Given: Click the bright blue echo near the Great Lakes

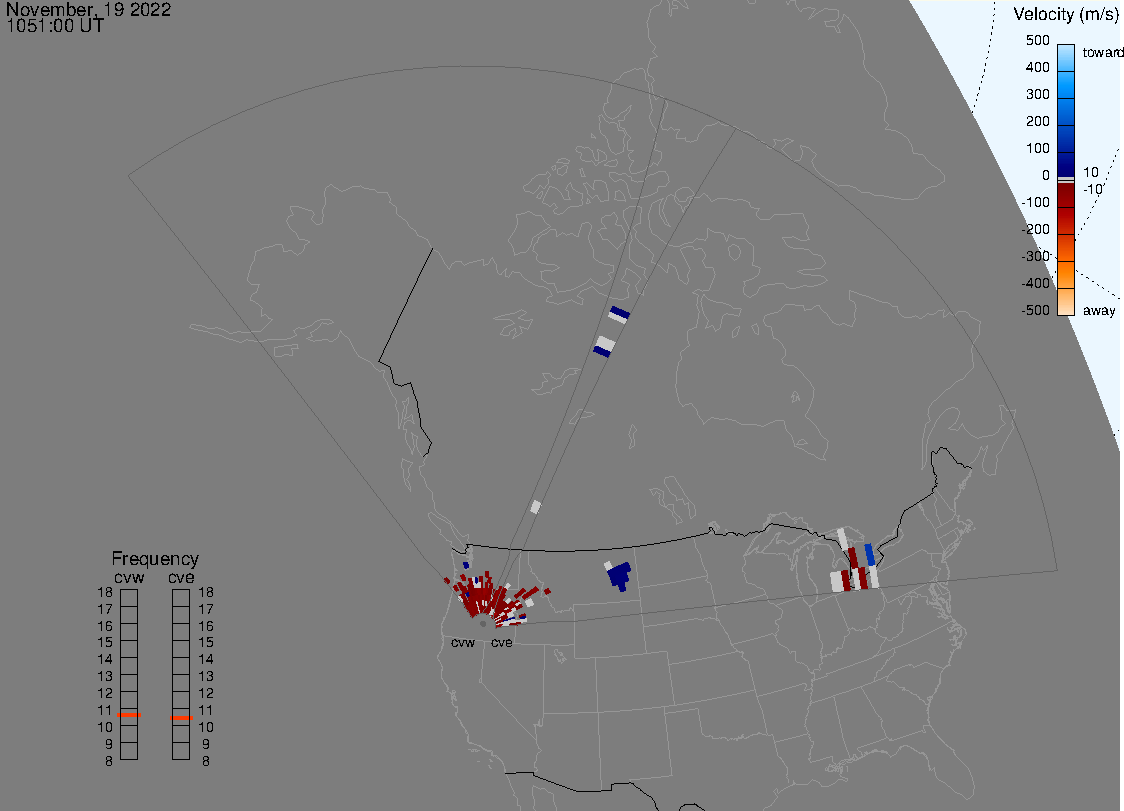Looking at the screenshot, I should coord(870,553).
